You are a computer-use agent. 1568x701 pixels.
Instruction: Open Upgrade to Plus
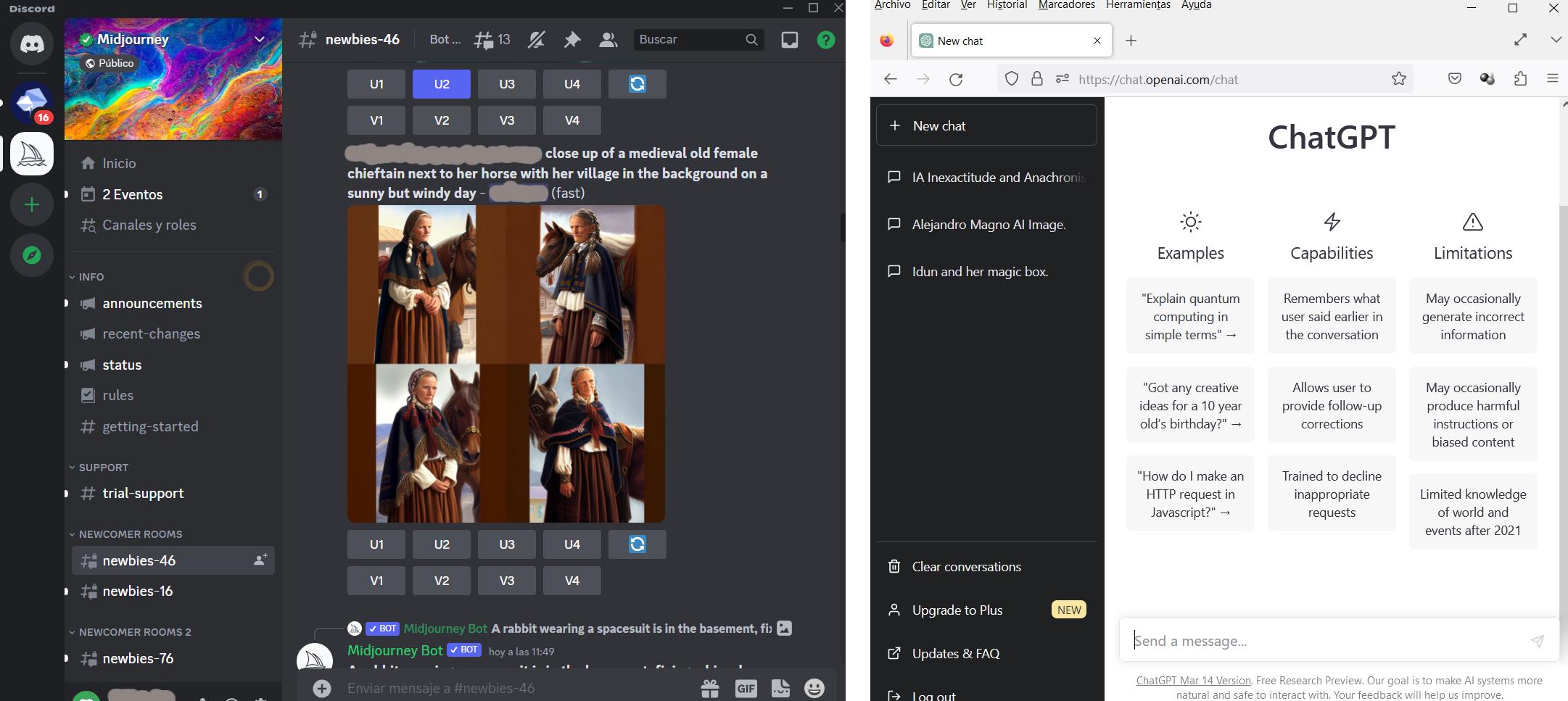(986, 610)
